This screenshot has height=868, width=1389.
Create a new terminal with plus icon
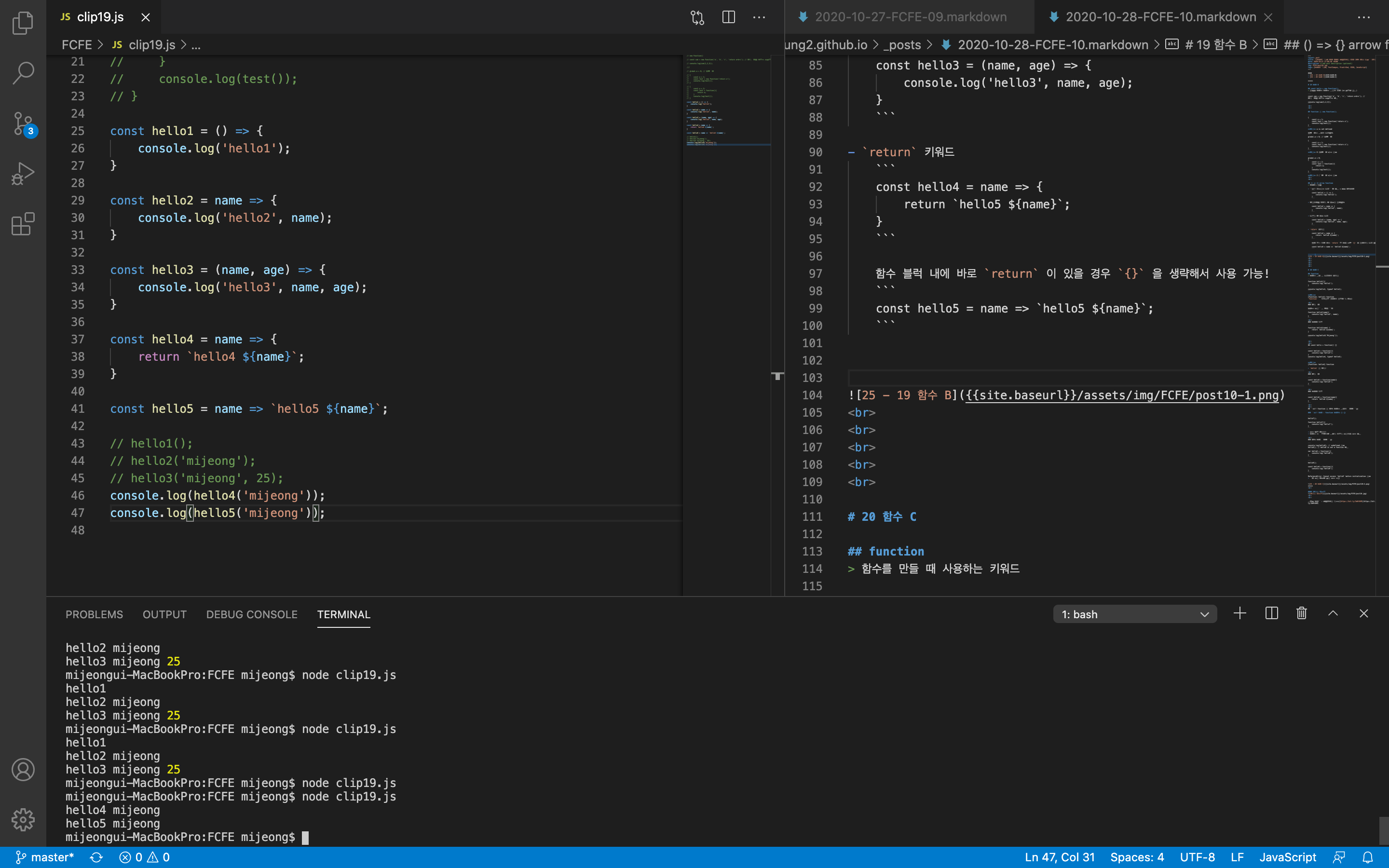(x=1240, y=614)
